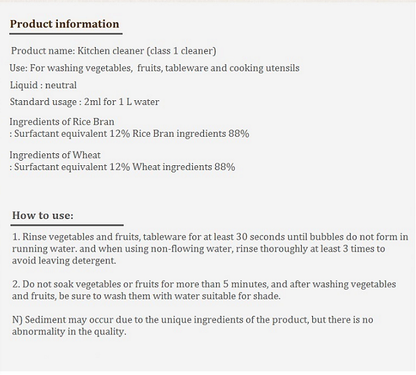Click the How to use heading
Screen dimensions: 416x375
point(43,215)
